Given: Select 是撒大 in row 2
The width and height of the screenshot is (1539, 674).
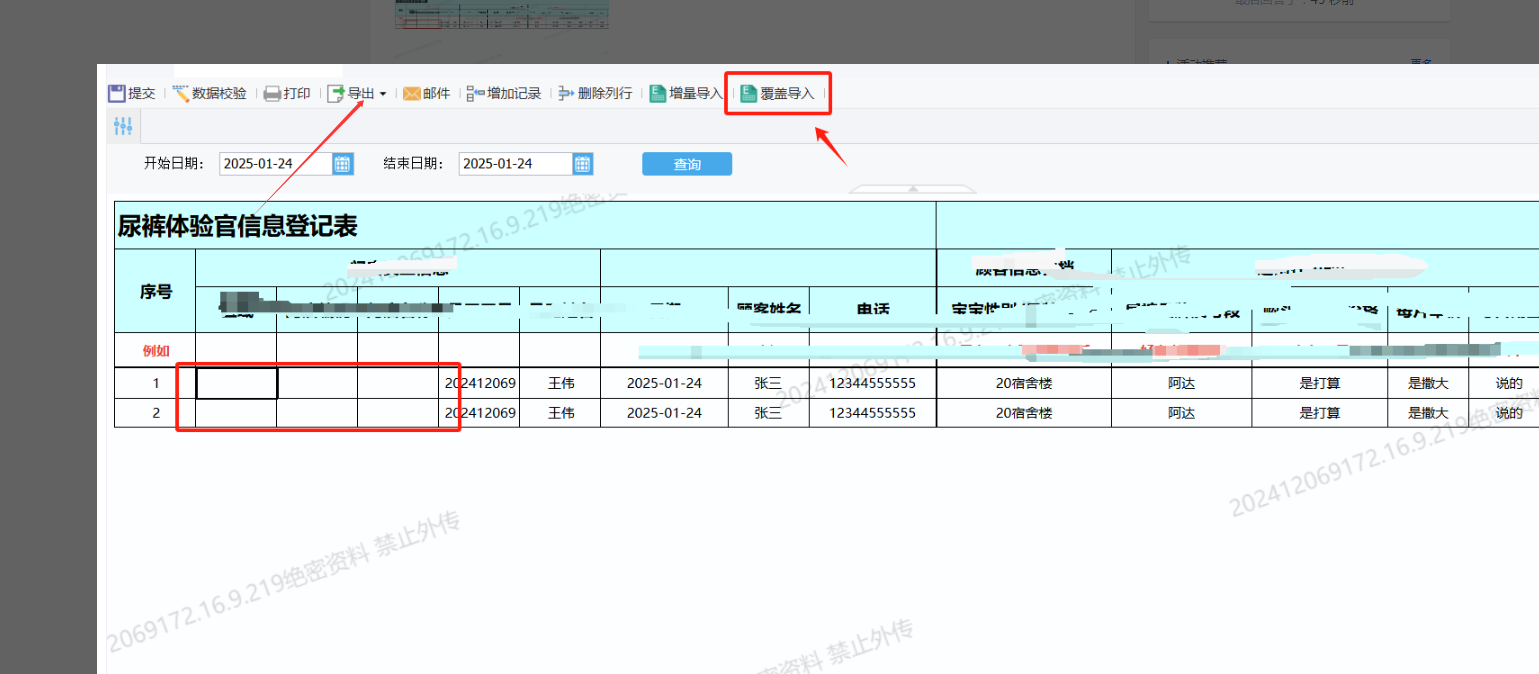Looking at the screenshot, I should [1428, 412].
